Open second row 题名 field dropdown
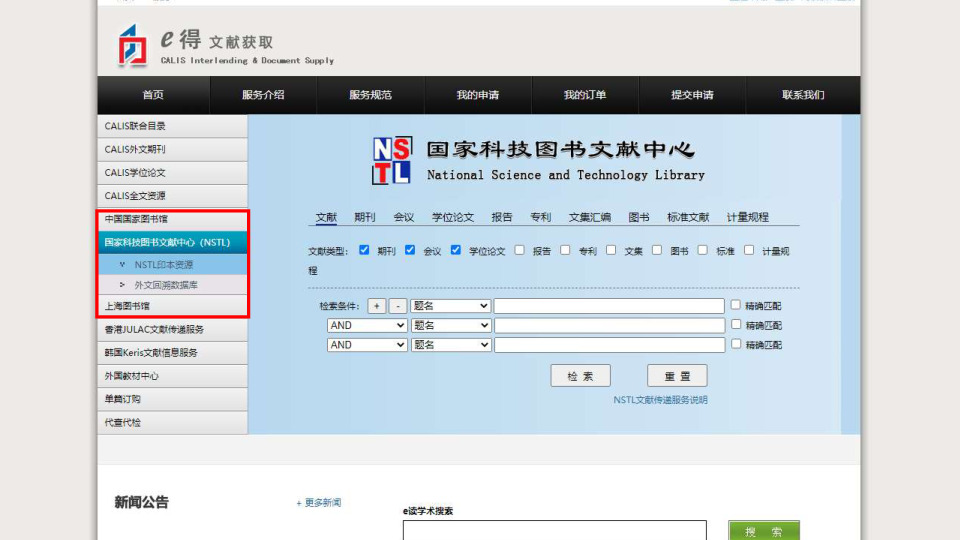Image resolution: width=960 pixels, height=540 pixels. coord(451,325)
